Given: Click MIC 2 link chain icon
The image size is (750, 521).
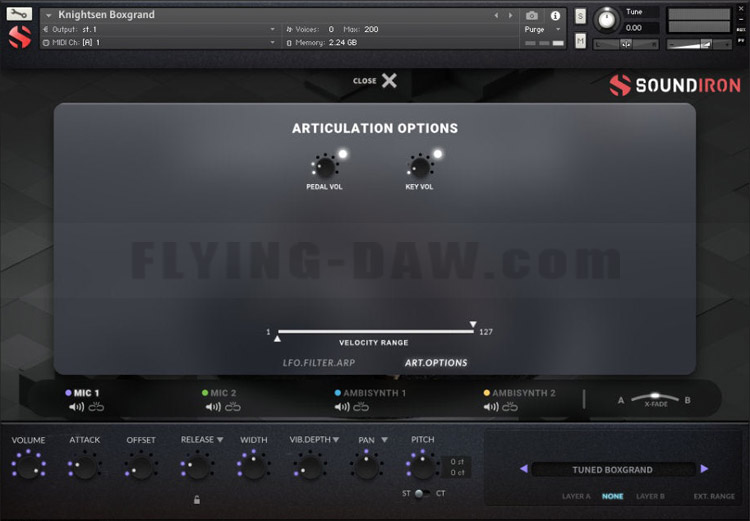Looking at the screenshot, I should (233, 407).
